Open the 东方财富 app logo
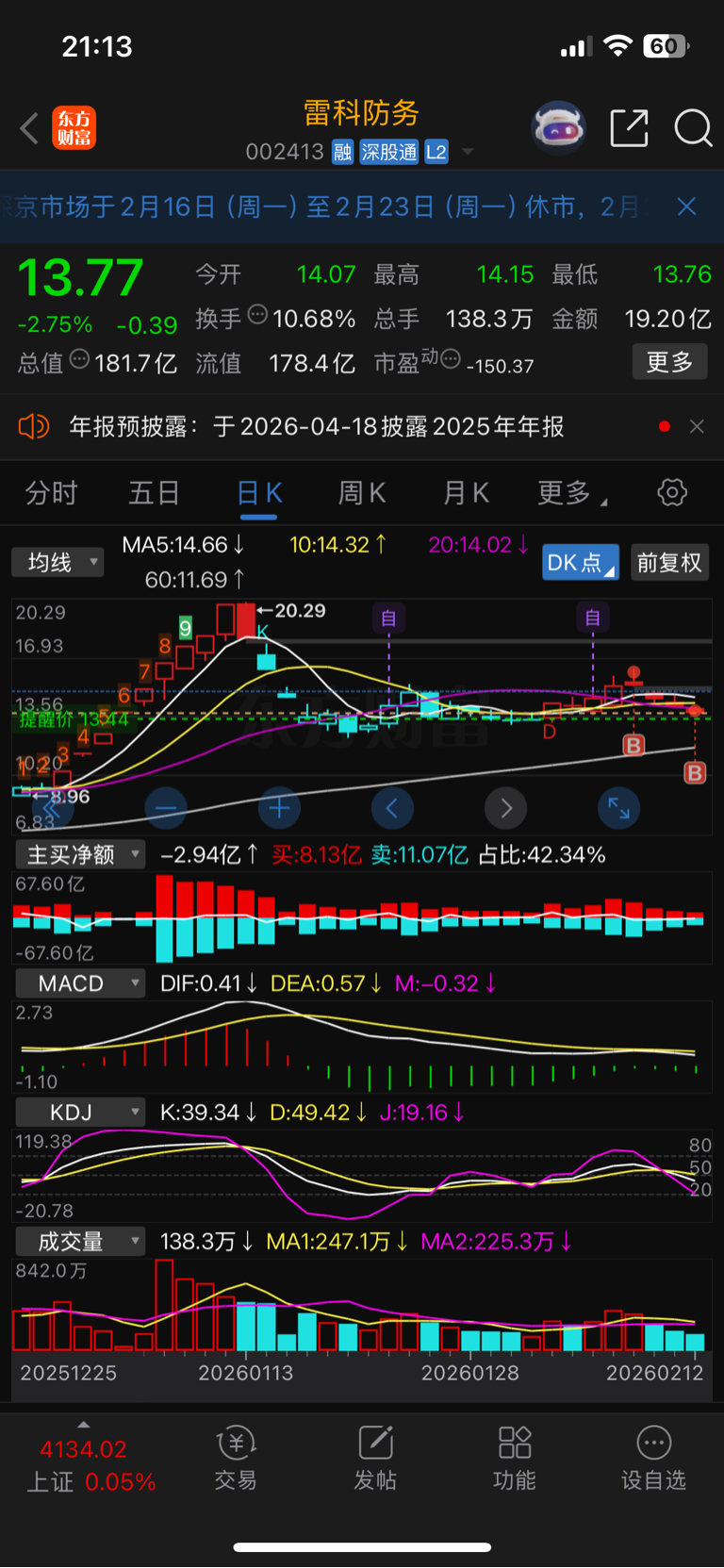This screenshot has height=1568, width=724. (x=74, y=128)
